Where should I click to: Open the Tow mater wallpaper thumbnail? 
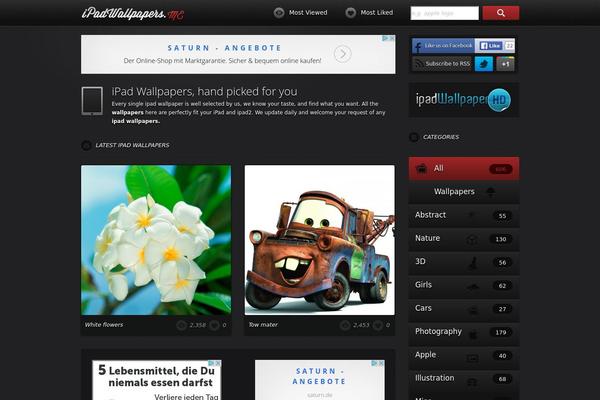[x=320, y=240]
